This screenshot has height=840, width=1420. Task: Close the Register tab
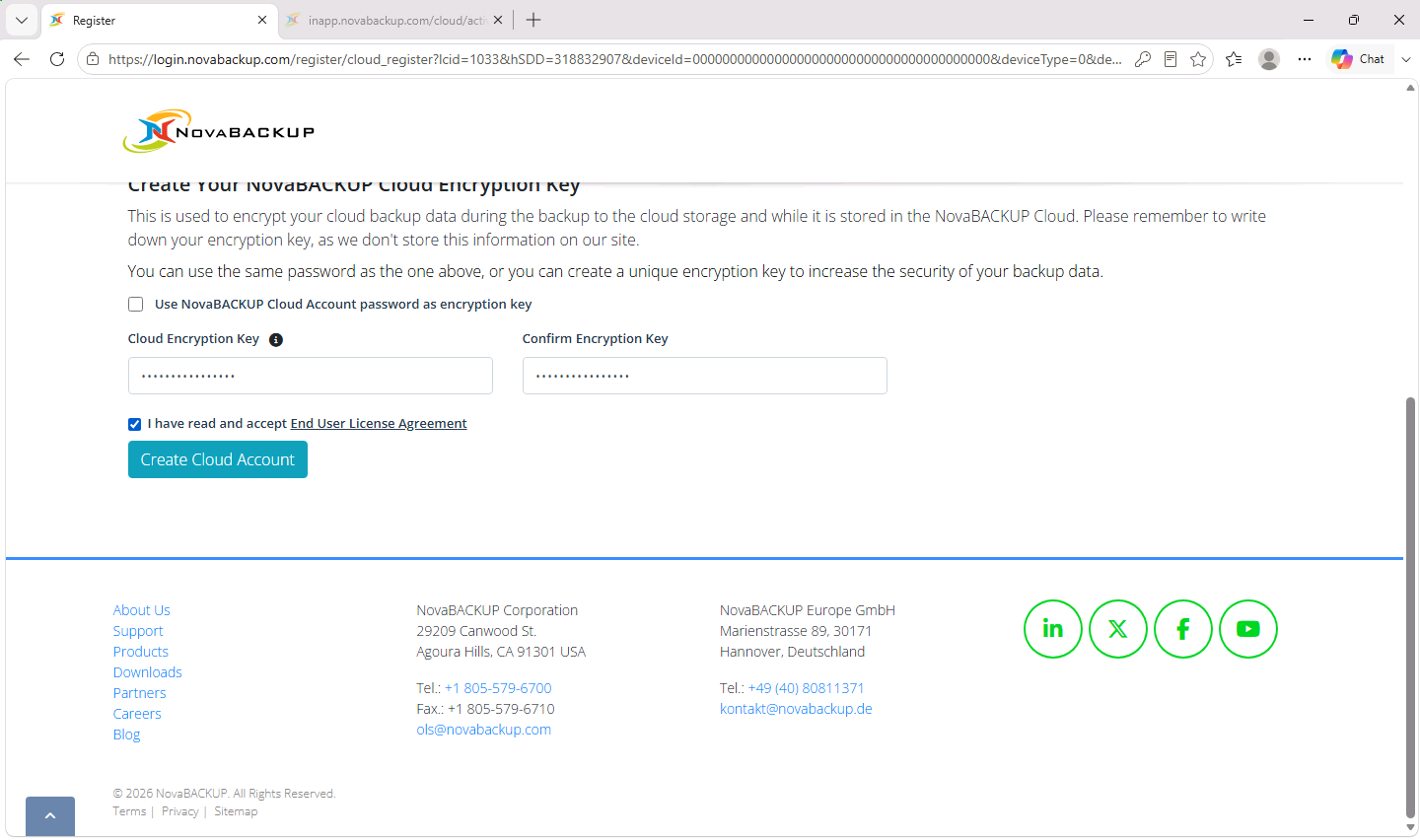click(262, 20)
